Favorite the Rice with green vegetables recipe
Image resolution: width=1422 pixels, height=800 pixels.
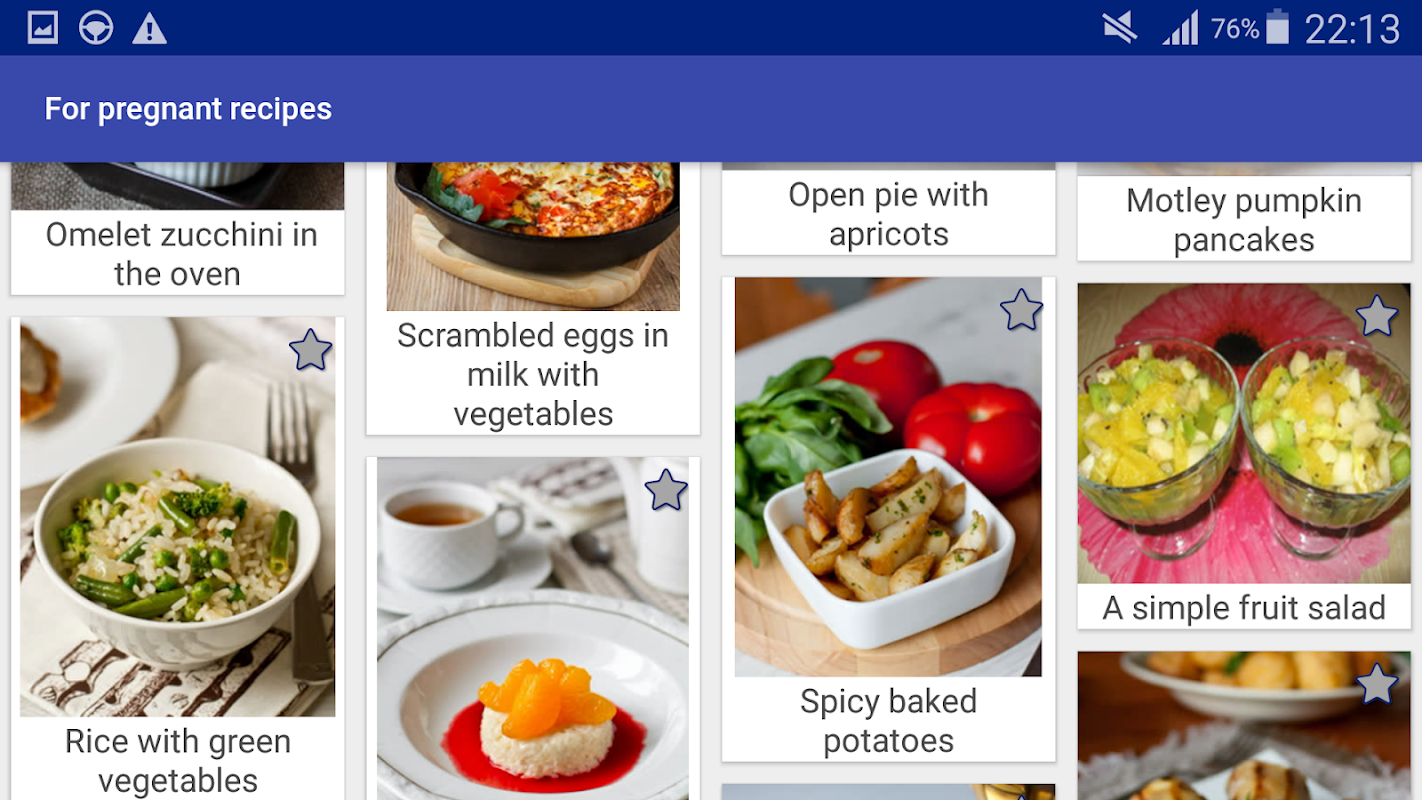point(310,351)
